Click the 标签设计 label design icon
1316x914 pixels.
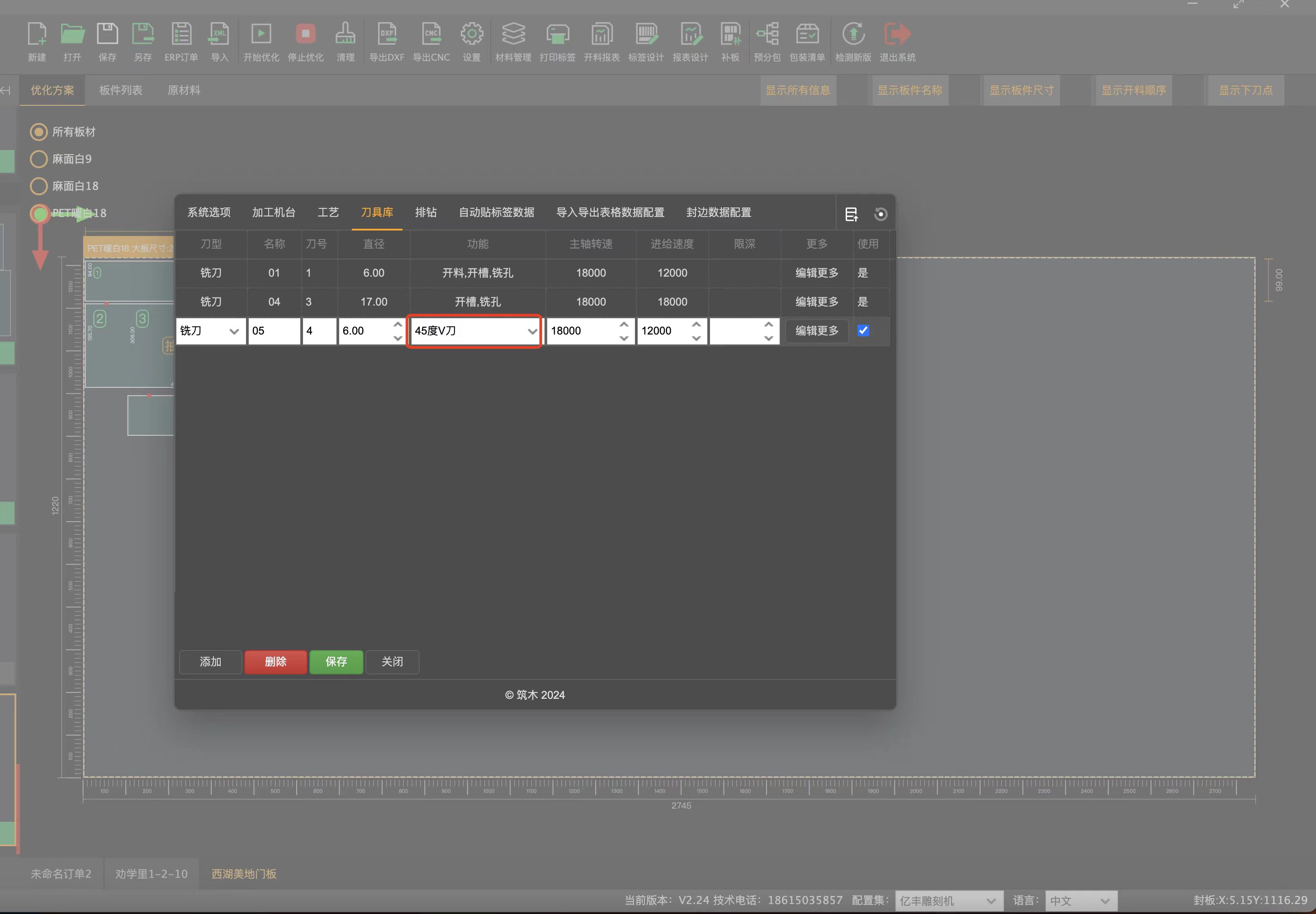coord(646,34)
